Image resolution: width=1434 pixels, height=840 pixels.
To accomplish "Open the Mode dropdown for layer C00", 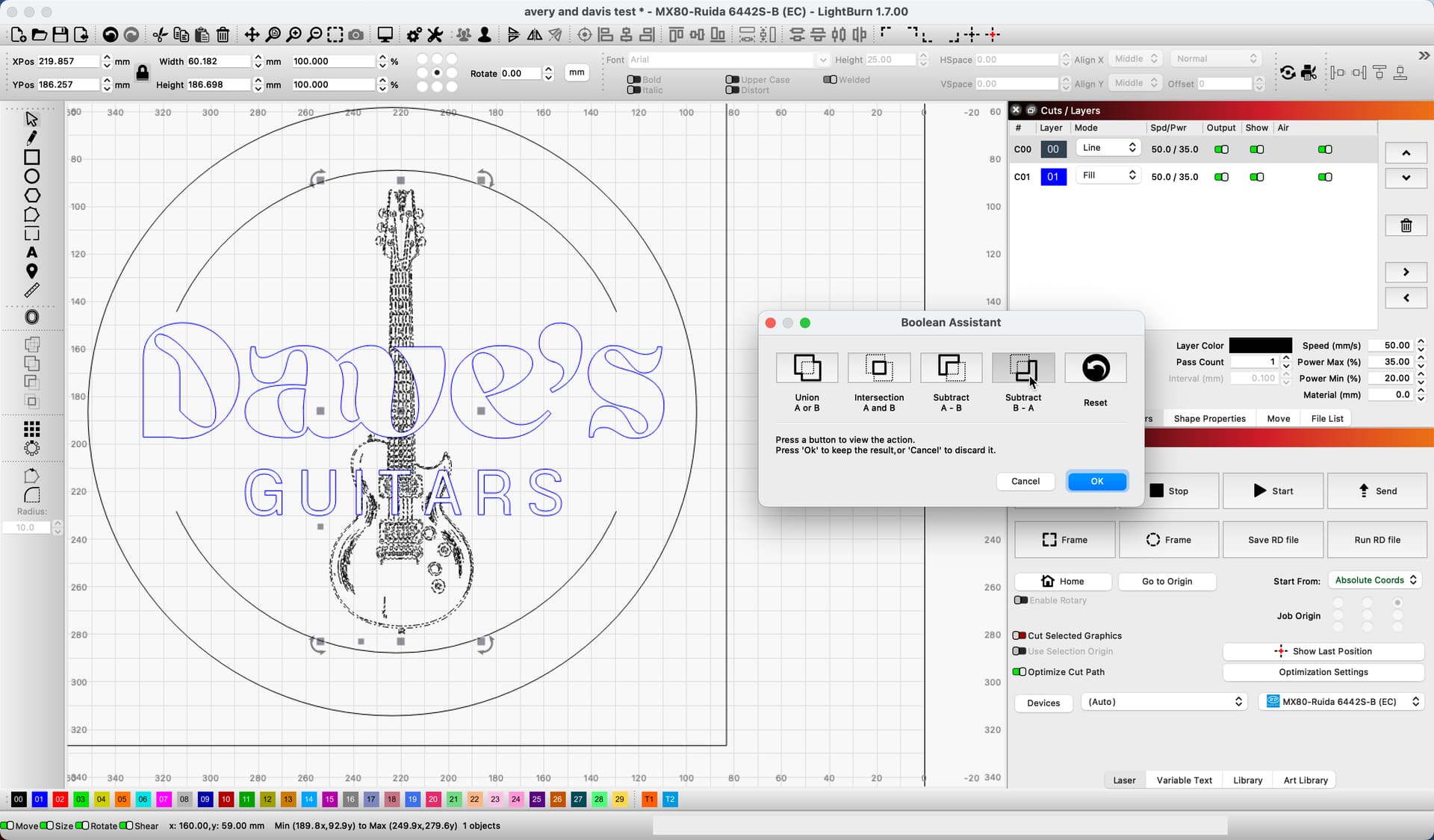I will (1108, 148).
